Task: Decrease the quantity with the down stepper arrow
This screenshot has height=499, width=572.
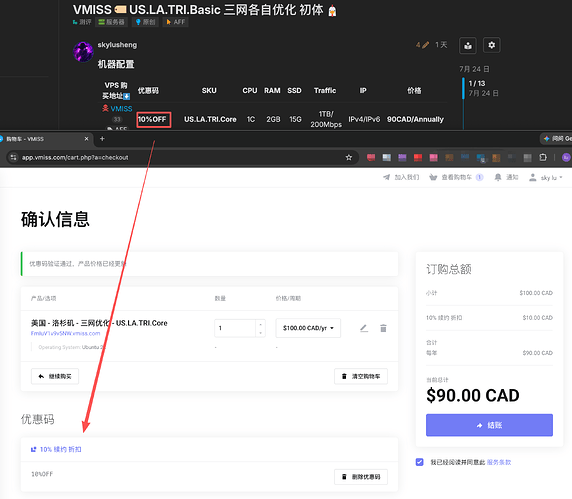Action: [x=260, y=332]
